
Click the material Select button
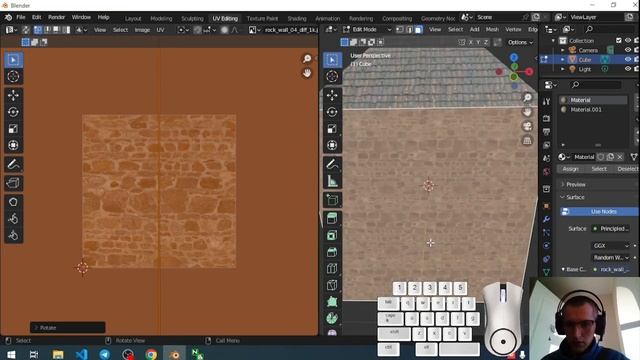coord(599,169)
